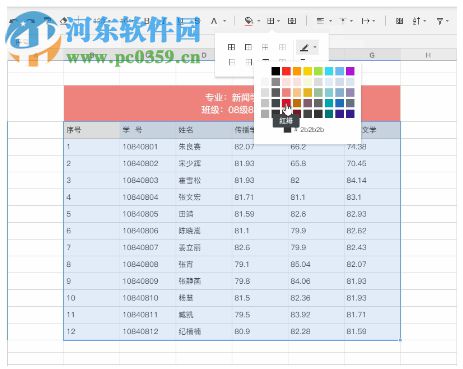This screenshot has width=463, height=369.
Task: Click cell with student number 10840812
Action: 147,331
